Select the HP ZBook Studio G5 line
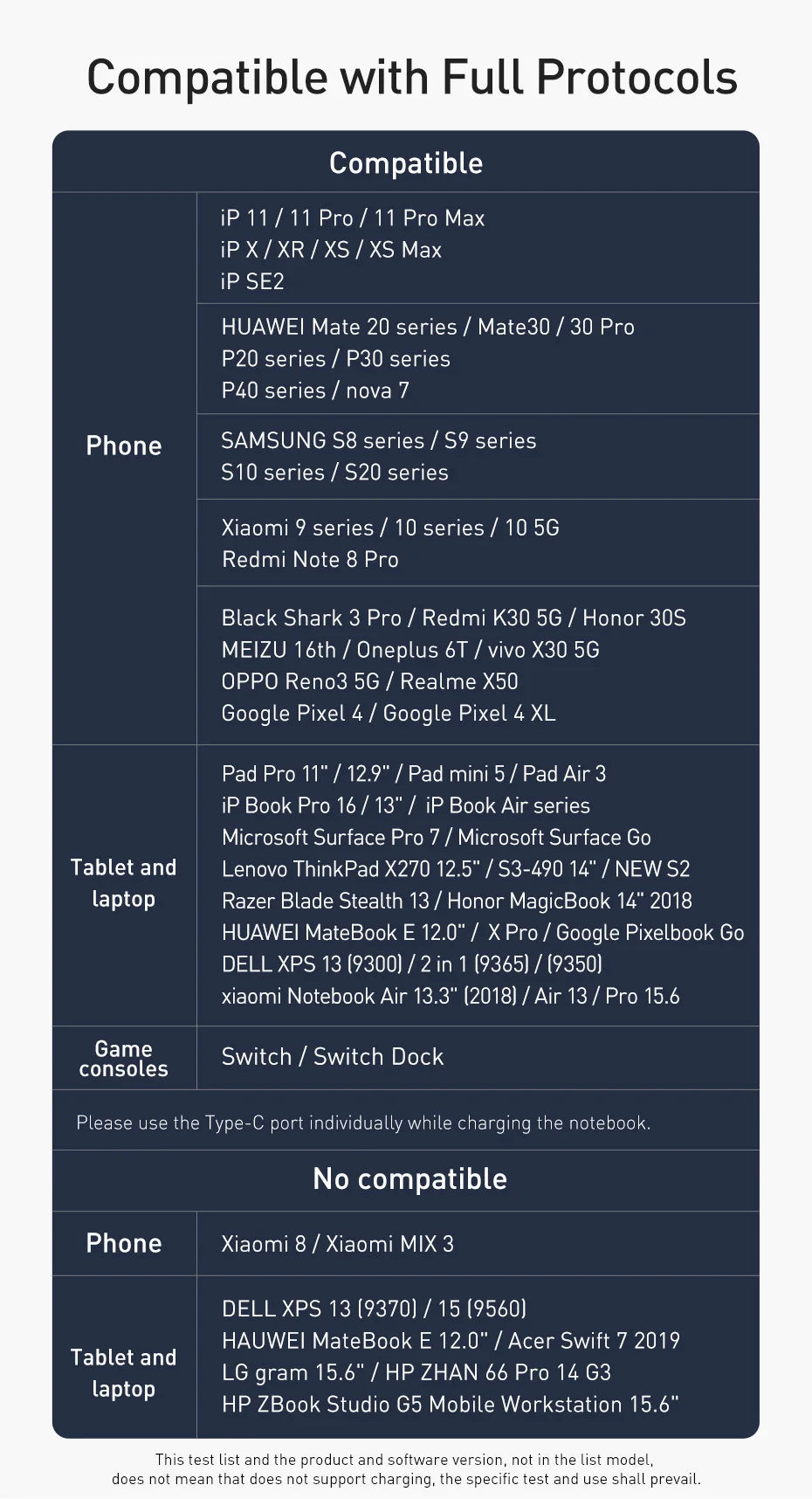Screen dimensions: 812x1499 click(451, 1405)
